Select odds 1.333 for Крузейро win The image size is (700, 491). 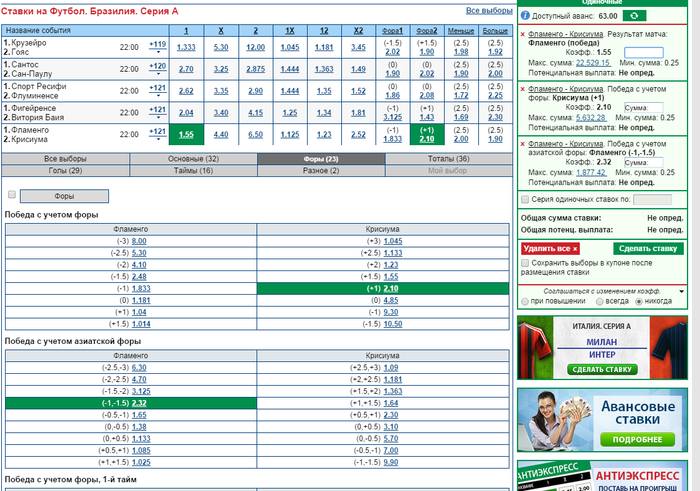[x=186, y=47]
